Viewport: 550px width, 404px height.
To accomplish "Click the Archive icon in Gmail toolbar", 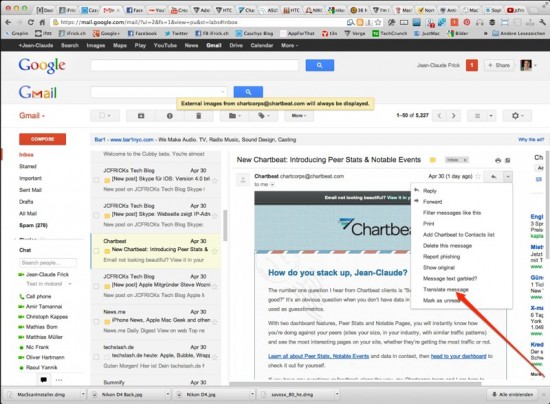I will pyautogui.click(x=141, y=116).
